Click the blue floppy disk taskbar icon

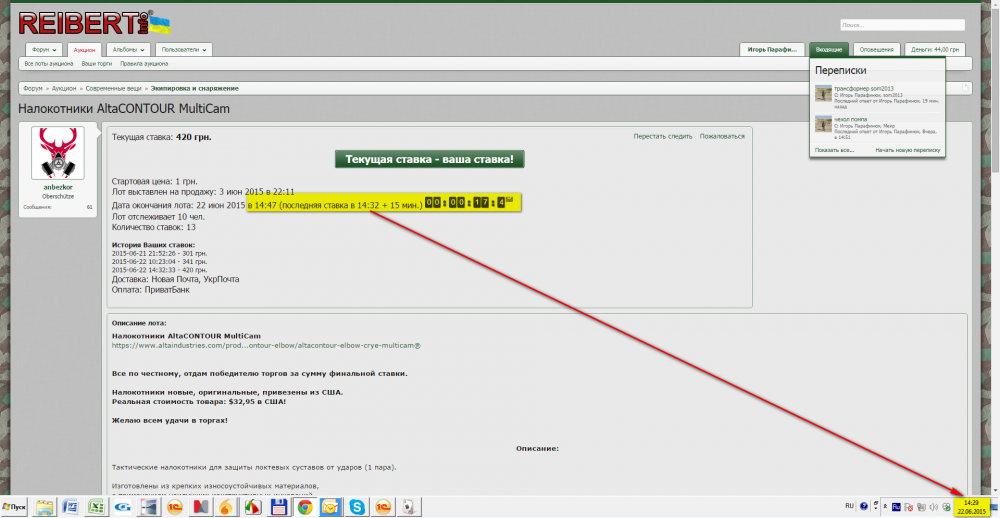click(x=279, y=507)
